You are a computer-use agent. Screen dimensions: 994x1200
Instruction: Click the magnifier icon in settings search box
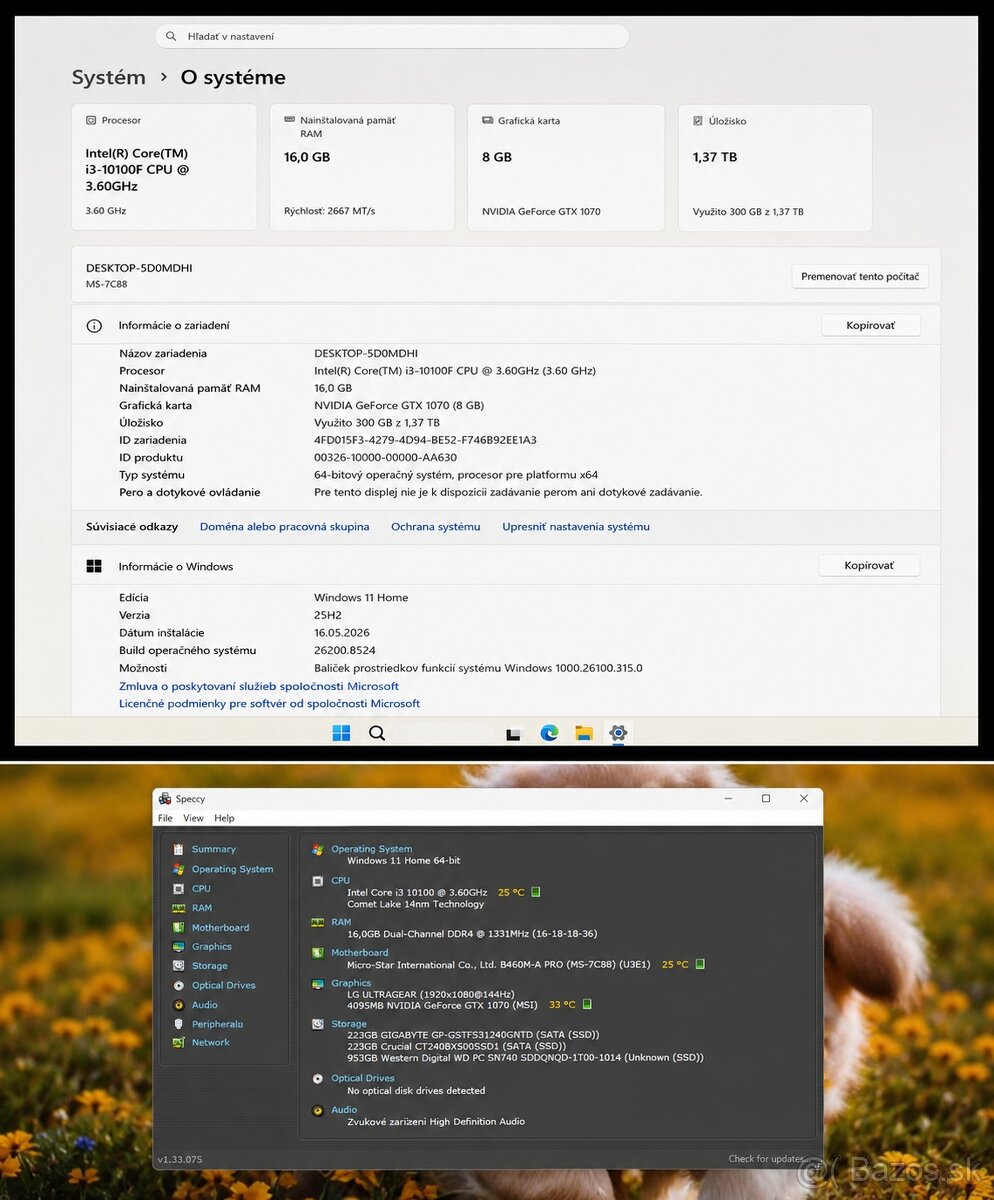click(172, 36)
